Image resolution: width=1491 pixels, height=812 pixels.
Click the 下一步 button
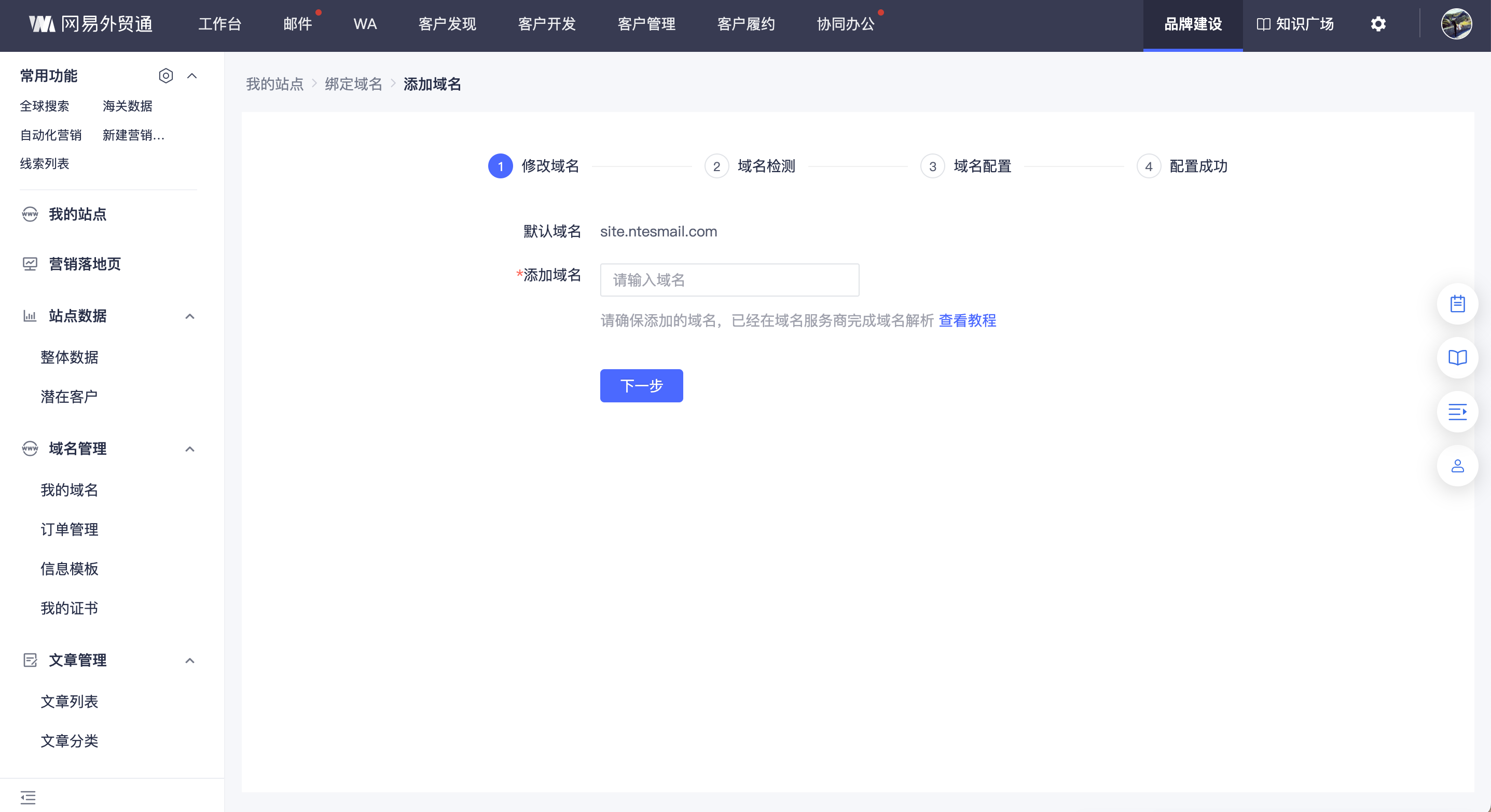(641, 386)
